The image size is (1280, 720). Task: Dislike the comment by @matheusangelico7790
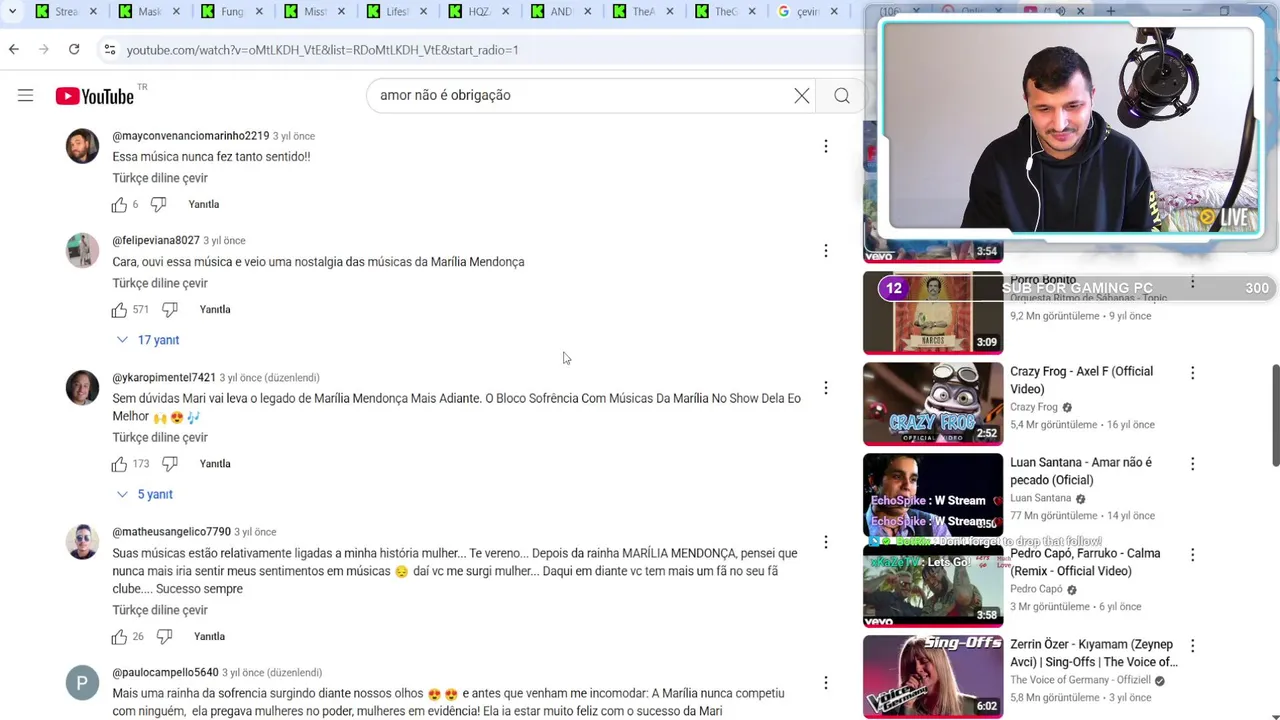click(164, 637)
